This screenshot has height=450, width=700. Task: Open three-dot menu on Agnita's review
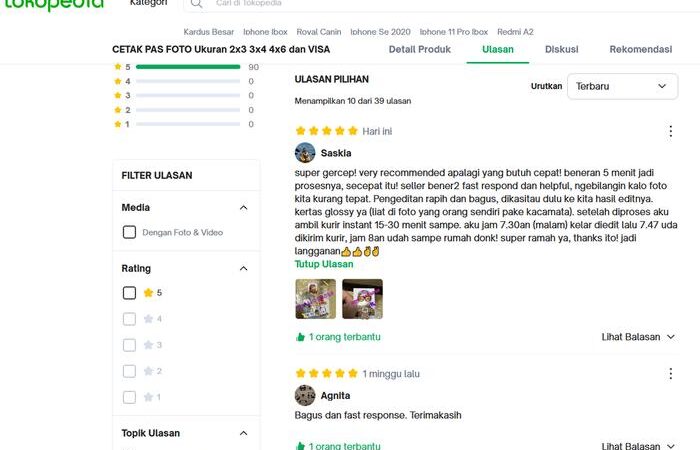671,374
